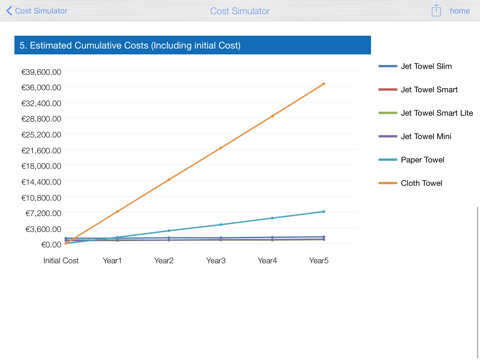The width and height of the screenshot is (480, 360).
Task: Tap the Cloth Towel Year5 data point
Action: [x=324, y=84]
